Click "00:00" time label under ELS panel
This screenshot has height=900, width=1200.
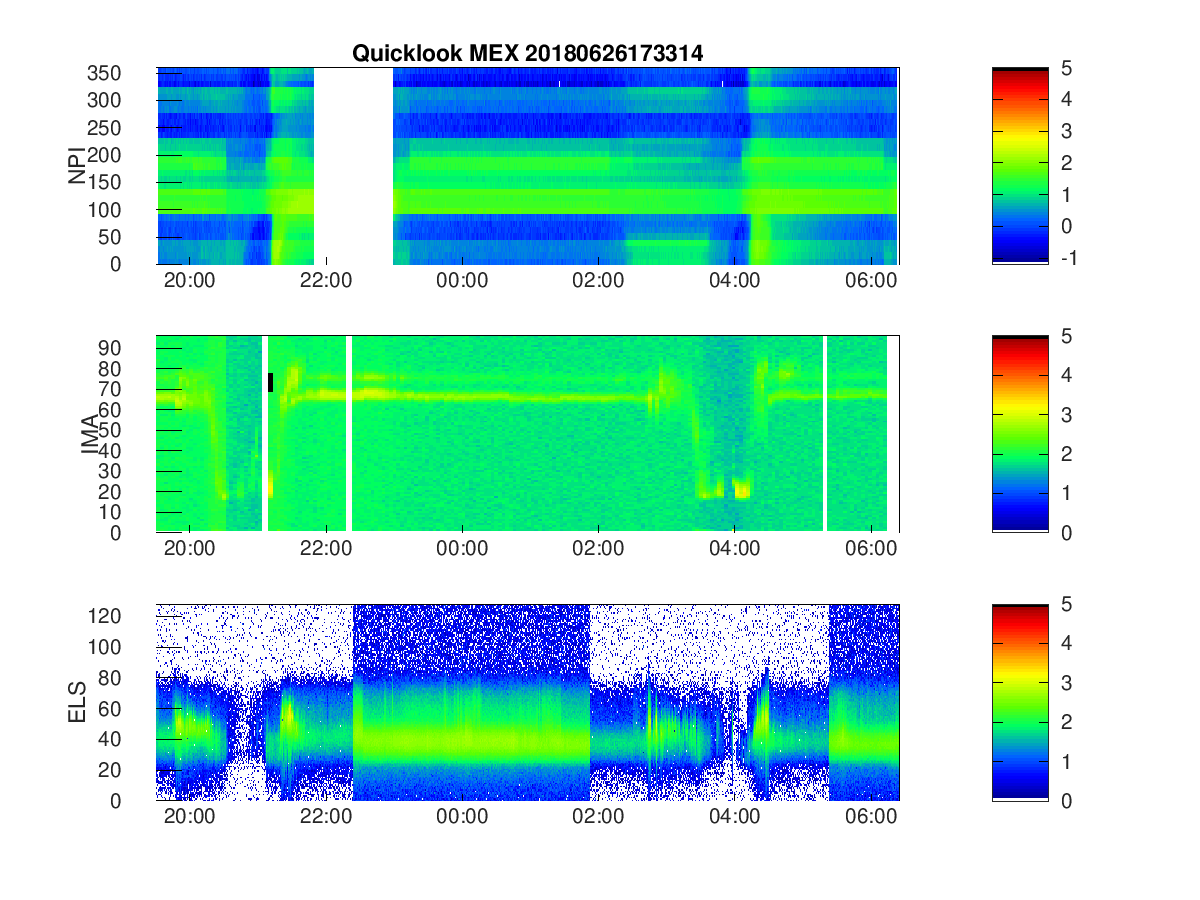462,817
